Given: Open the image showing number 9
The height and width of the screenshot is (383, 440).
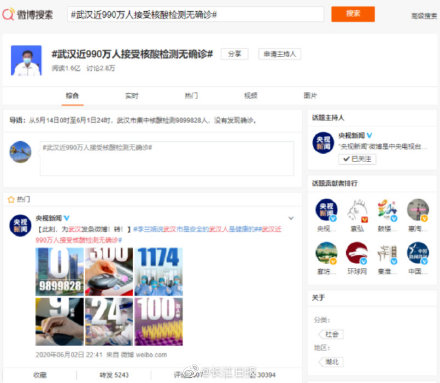Looking at the screenshot, I should pos(60,322).
